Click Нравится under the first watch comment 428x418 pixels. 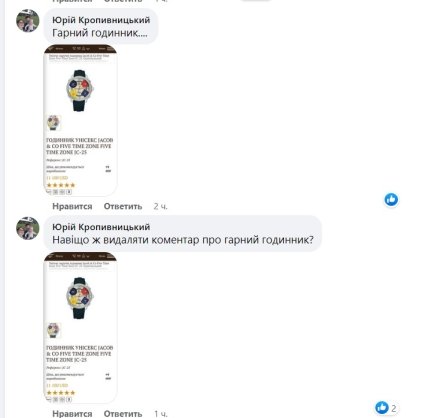[x=72, y=206]
